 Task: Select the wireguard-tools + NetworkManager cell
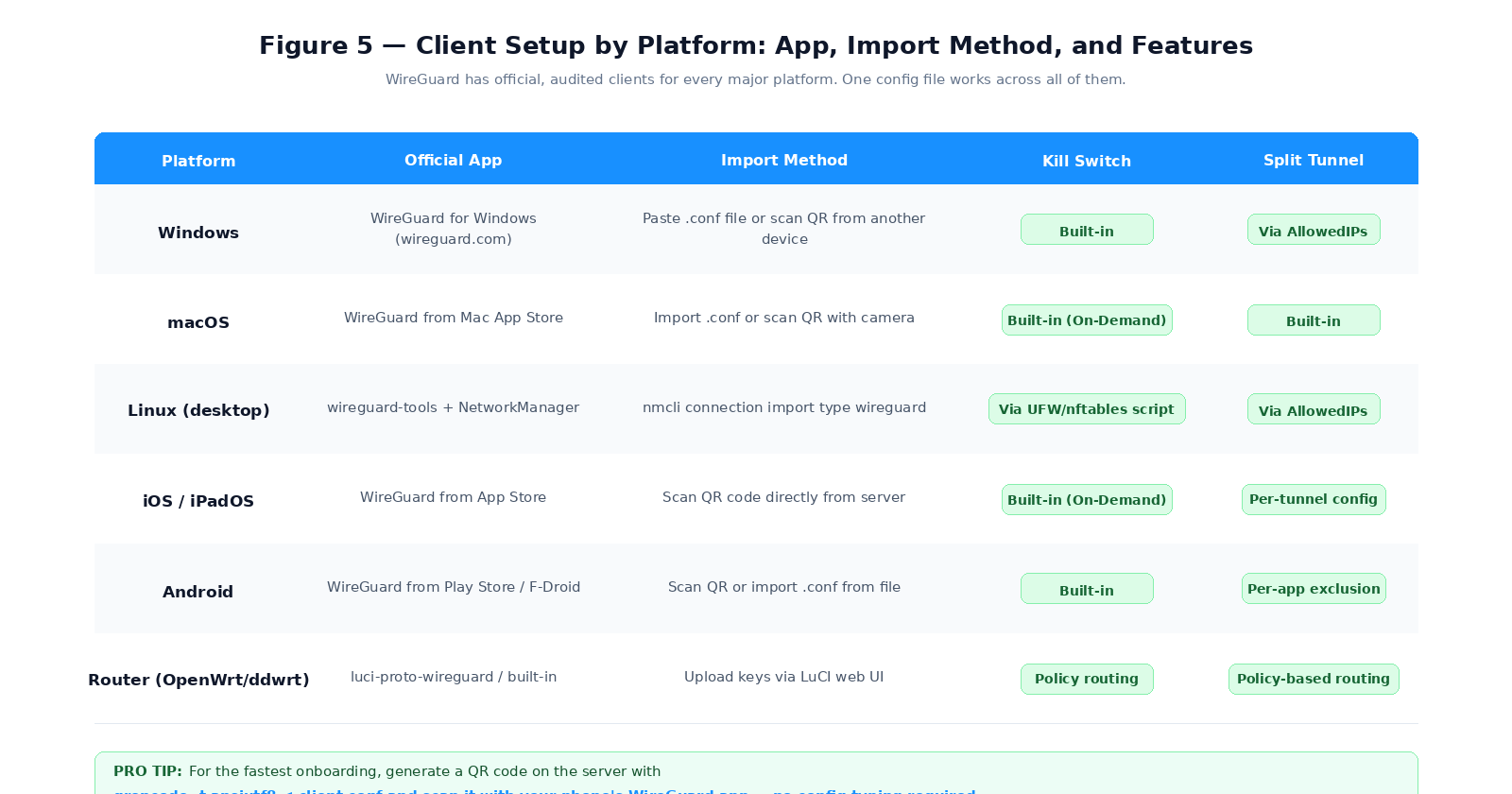point(454,407)
